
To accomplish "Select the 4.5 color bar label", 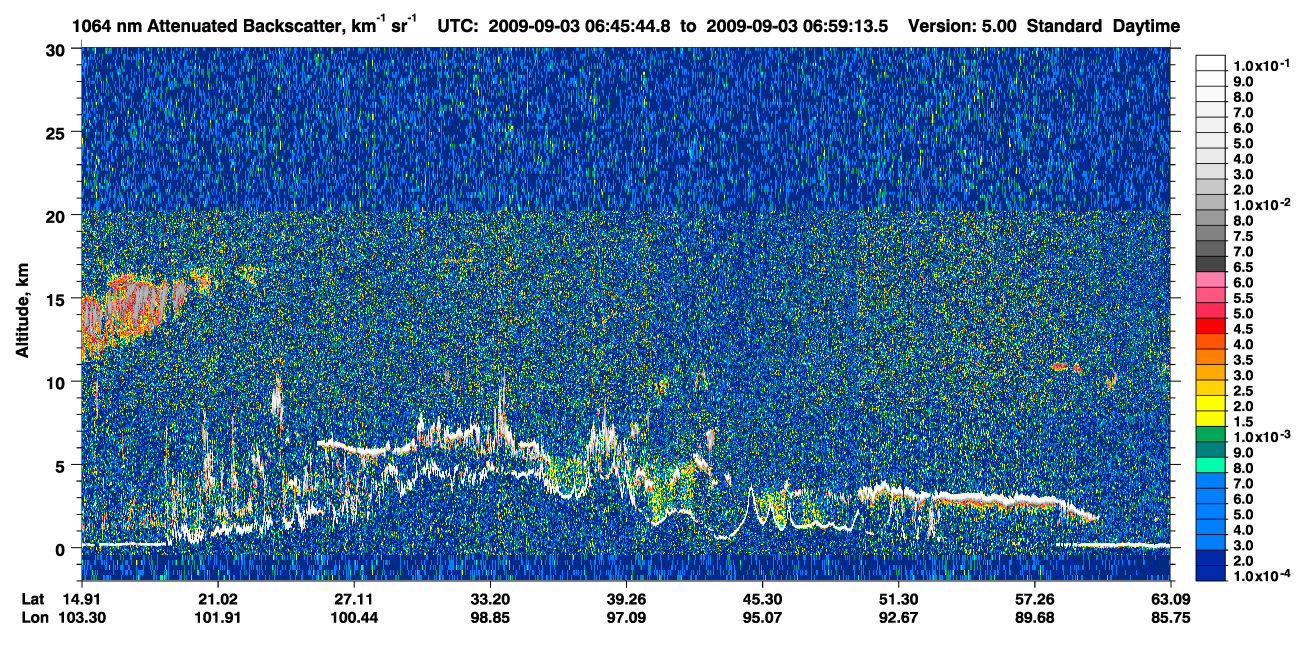I will tap(1245, 329).
